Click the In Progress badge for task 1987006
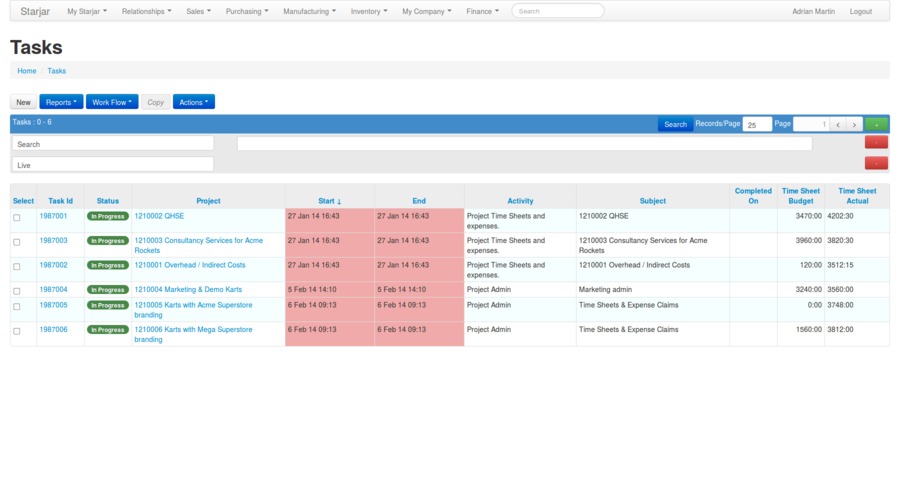Image resolution: width=900 pixels, height=500 pixels. 107,329
